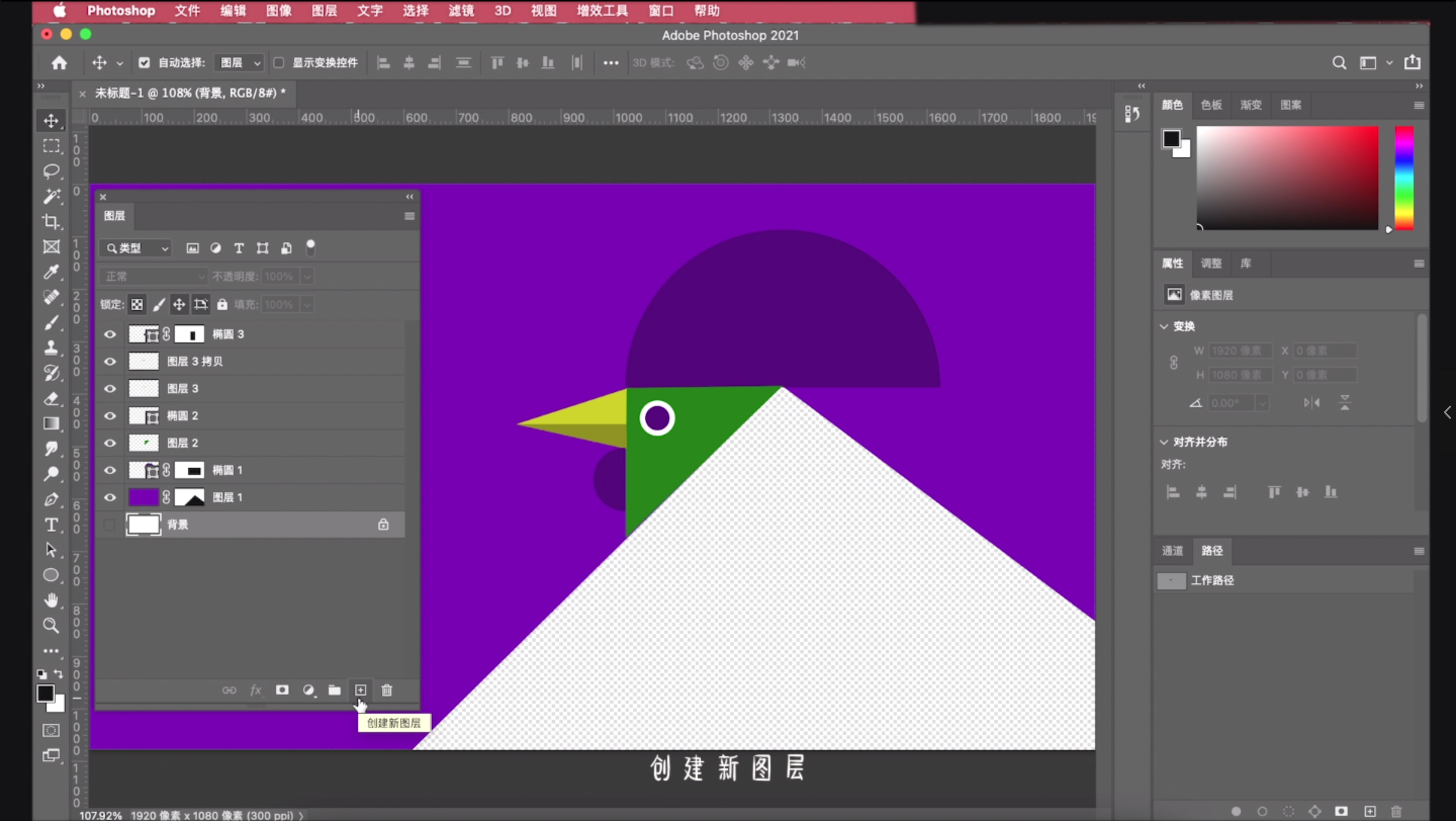The width and height of the screenshot is (1456, 821).
Task: Click the create new layer icon
Action: pyautogui.click(x=360, y=690)
